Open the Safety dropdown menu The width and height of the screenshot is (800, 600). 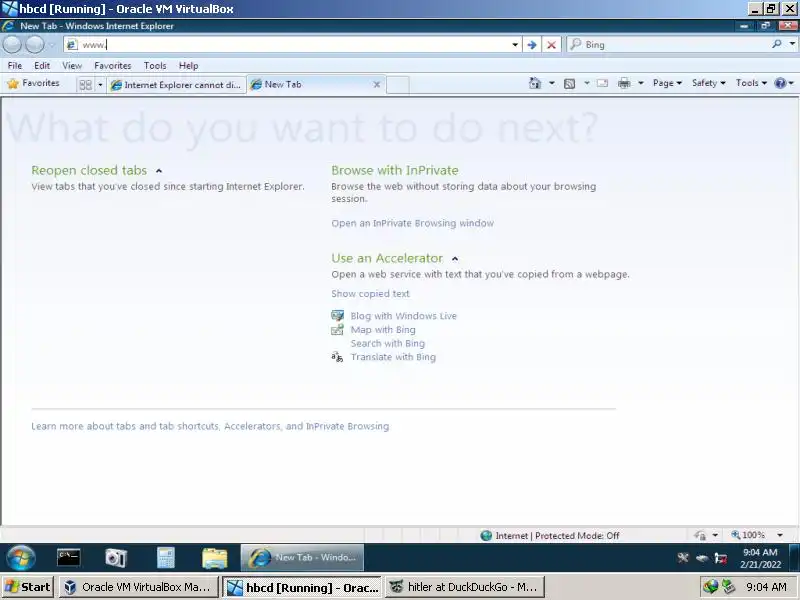pyautogui.click(x=708, y=83)
